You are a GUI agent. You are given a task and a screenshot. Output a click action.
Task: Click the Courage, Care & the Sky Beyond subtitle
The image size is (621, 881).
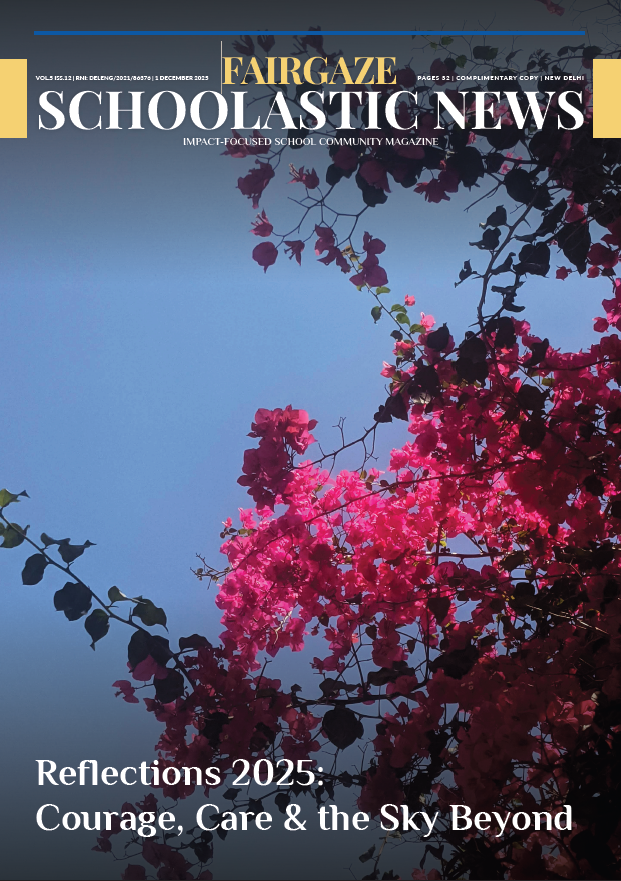coord(304,818)
